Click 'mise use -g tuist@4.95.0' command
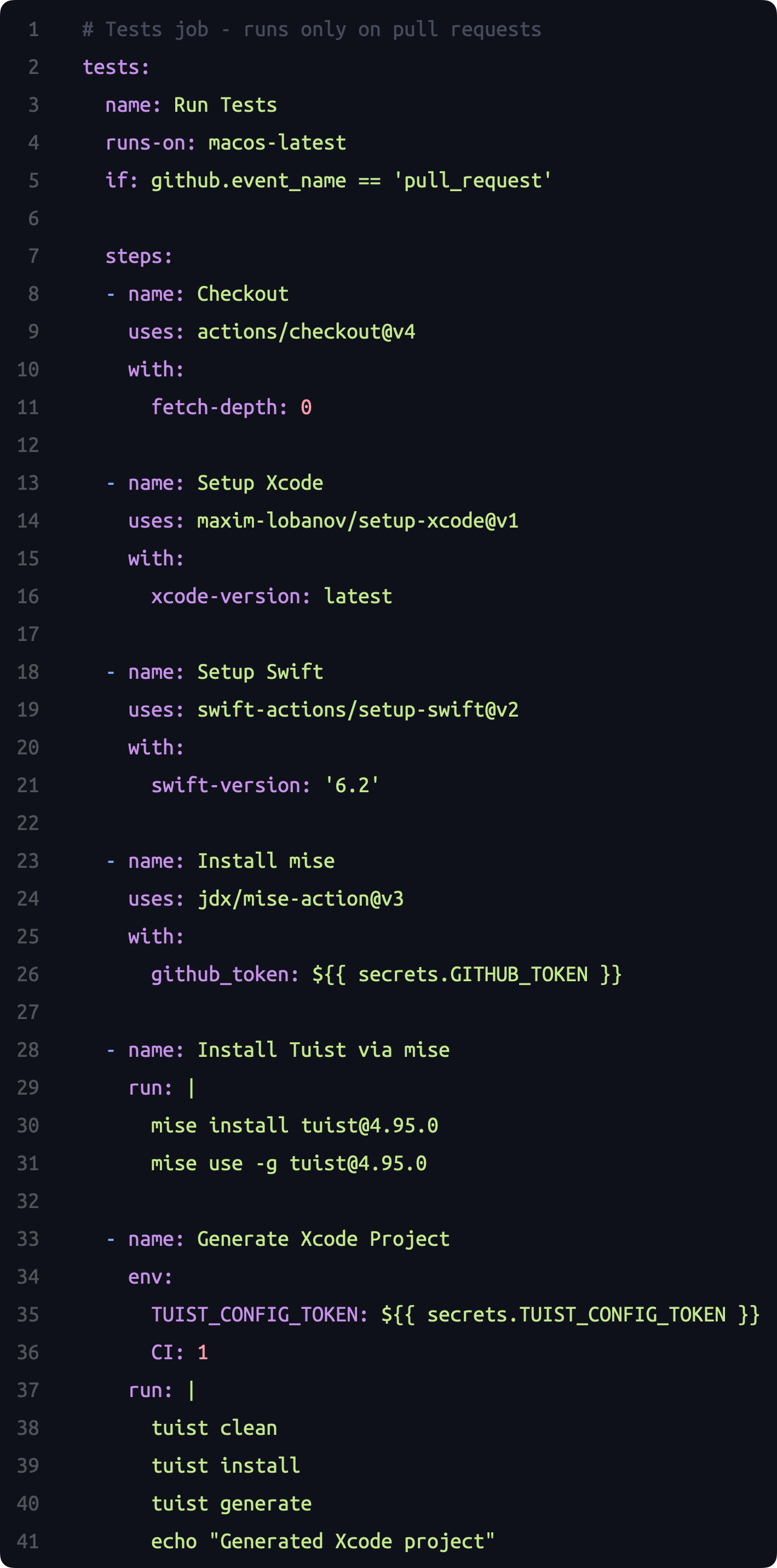This screenshot has width=777, height=1568. 289,1163
